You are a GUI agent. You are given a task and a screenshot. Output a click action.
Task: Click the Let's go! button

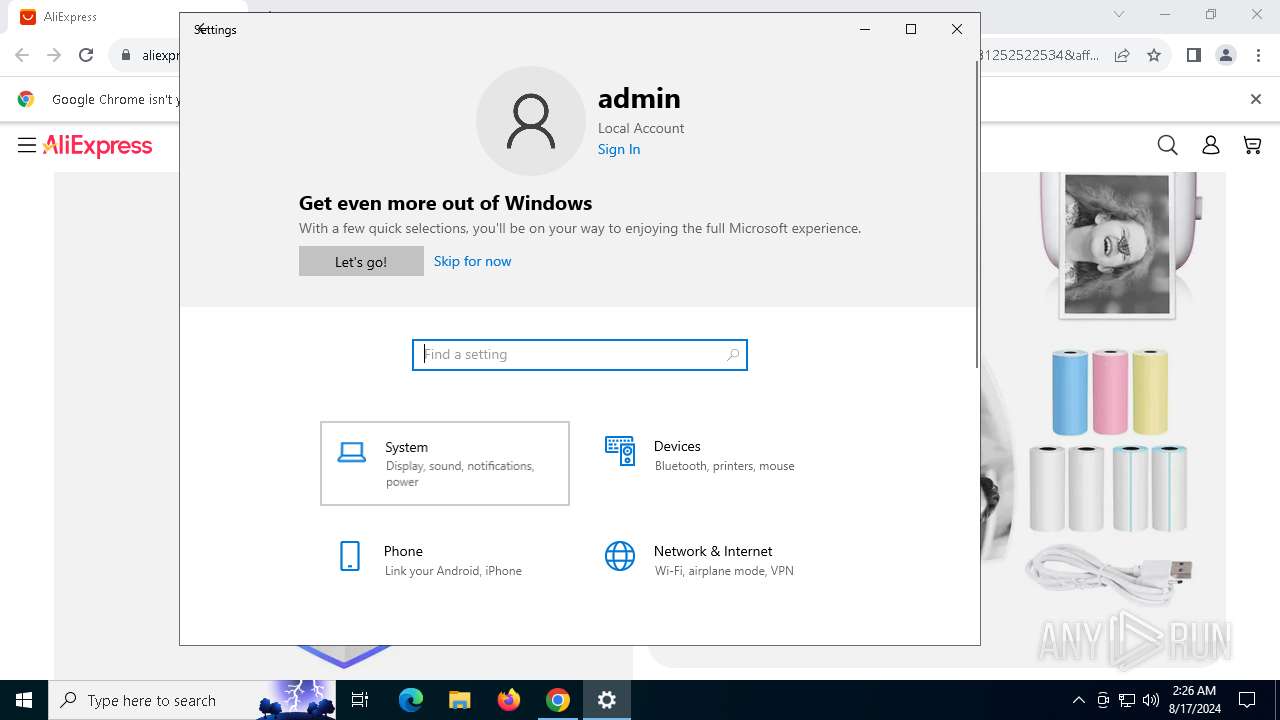pos(361,261)
